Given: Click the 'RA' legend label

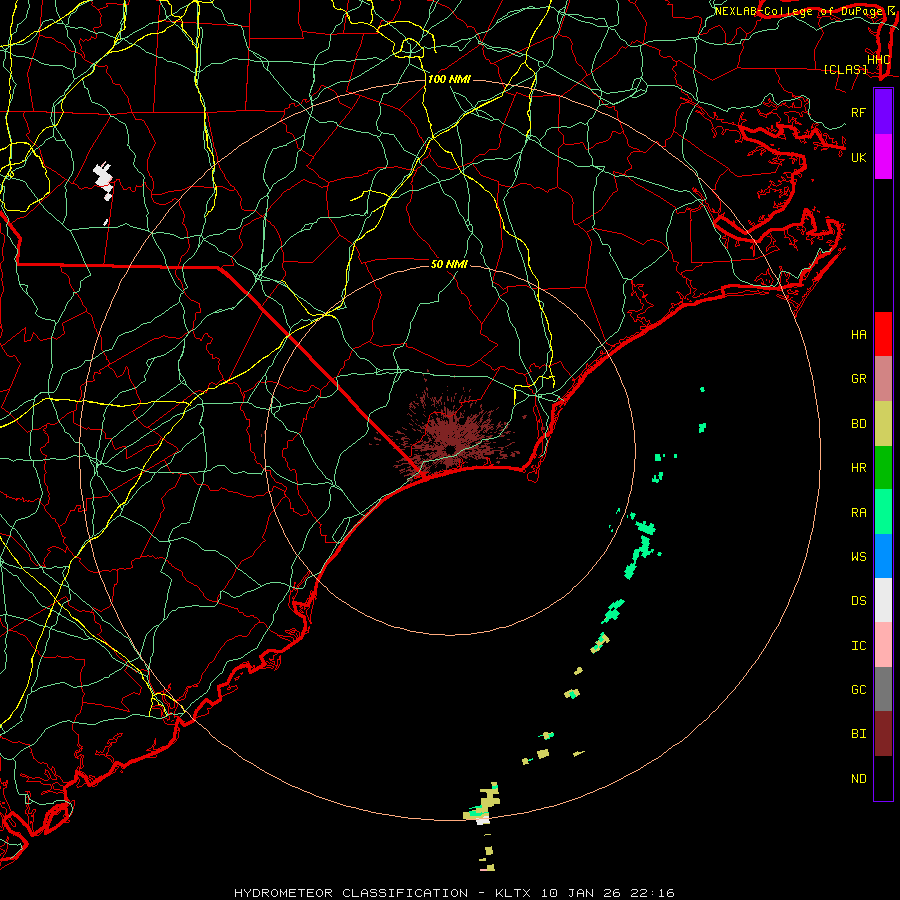Looking at the screenshot, I should coord(858,513).
